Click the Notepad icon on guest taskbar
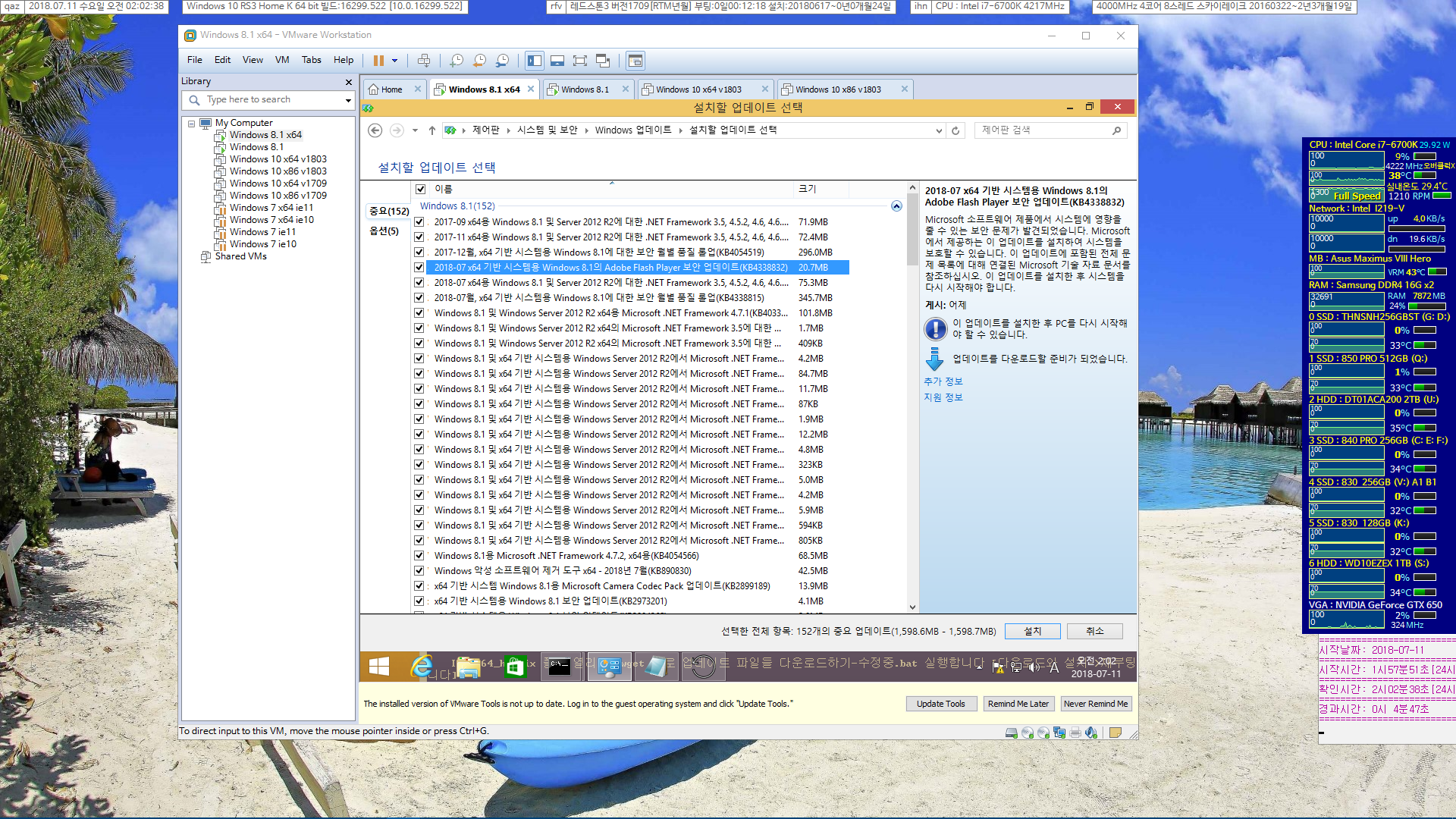Image resolution: width=1456 pixels, height=819 pixels. tap(656, 667)
